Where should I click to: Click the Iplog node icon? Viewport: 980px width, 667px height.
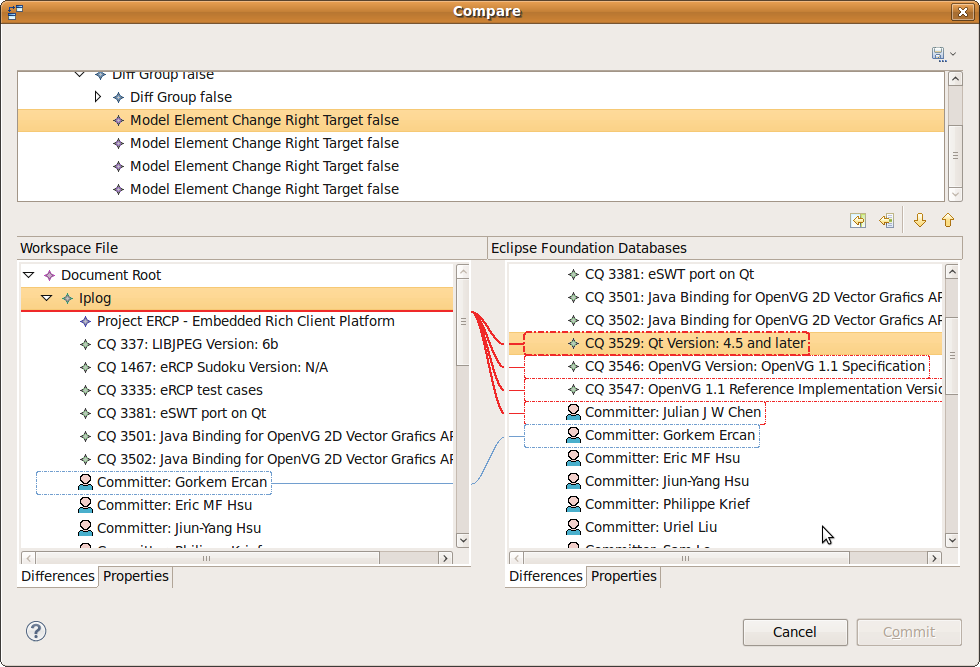[x=68, y=298]
